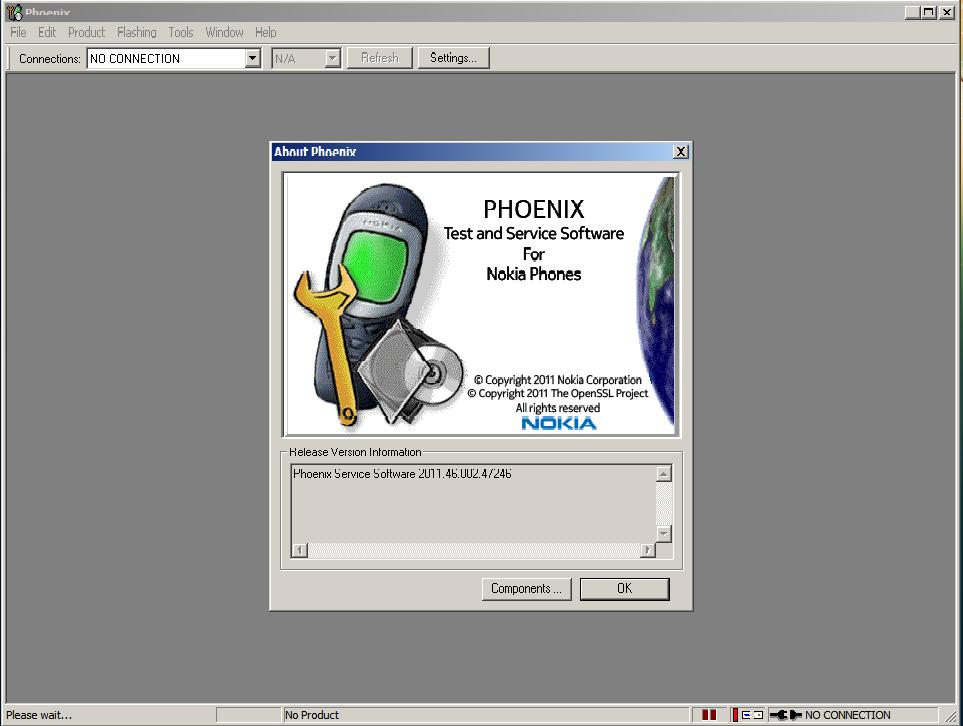This screenshot has height=726, width=963.
Task: Open the File menu
Action: click(18, 33)
